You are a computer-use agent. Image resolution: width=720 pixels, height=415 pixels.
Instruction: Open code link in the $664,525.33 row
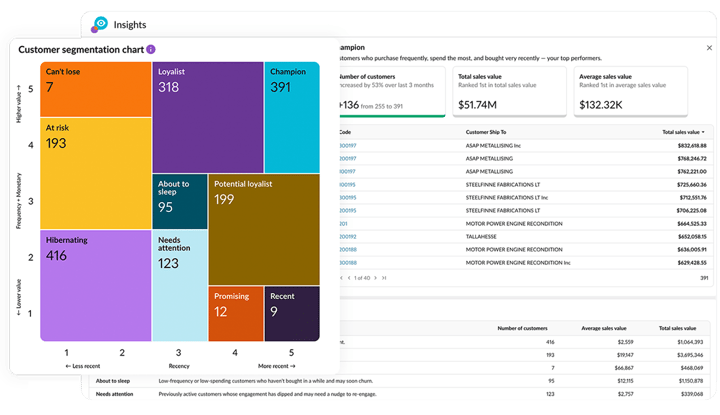(343, 224)
